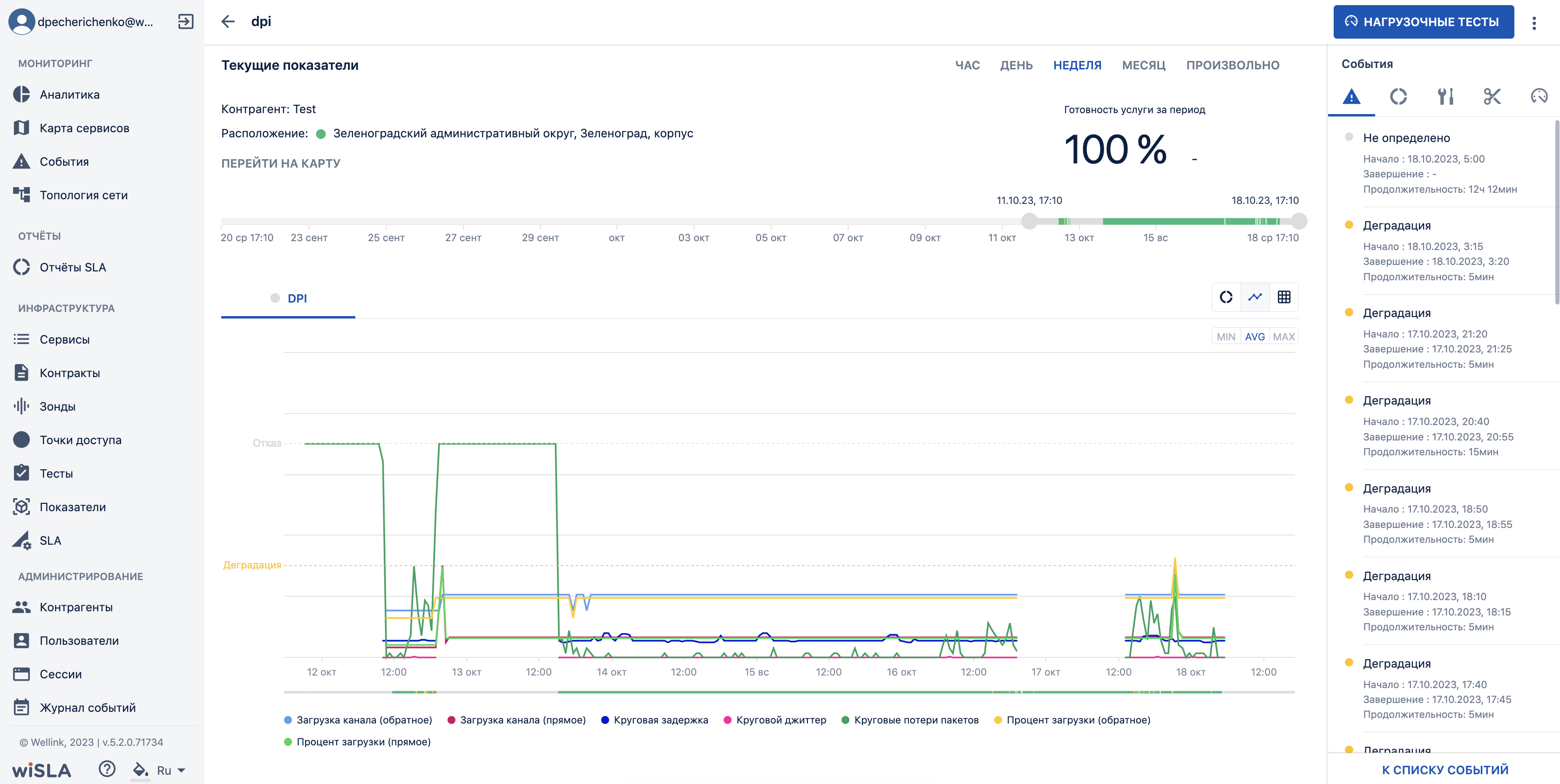Select the scissors icon in events panel

pos(1492,96)
